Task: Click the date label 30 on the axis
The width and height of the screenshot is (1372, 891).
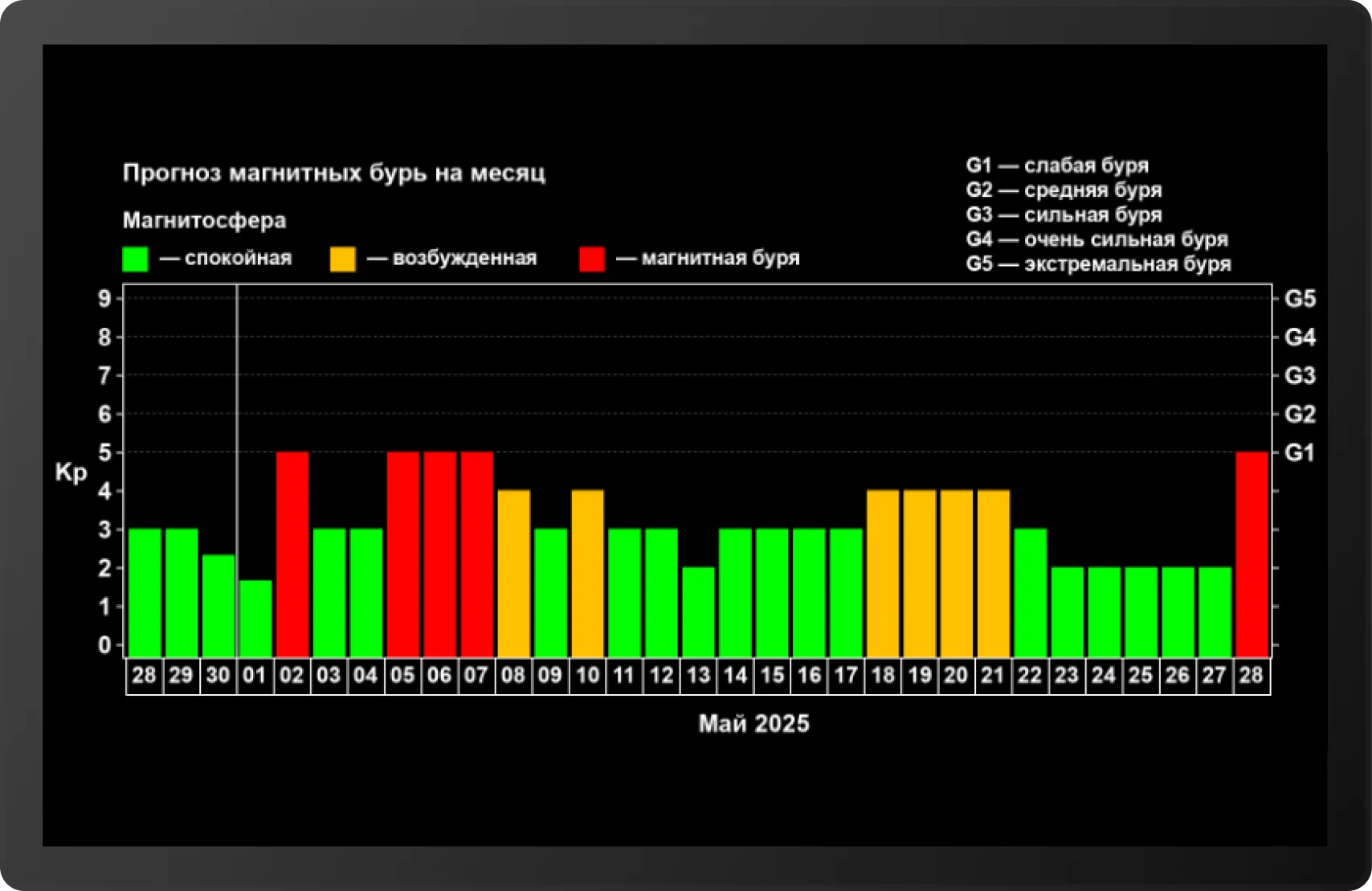Action: click(x=218, y=676)
